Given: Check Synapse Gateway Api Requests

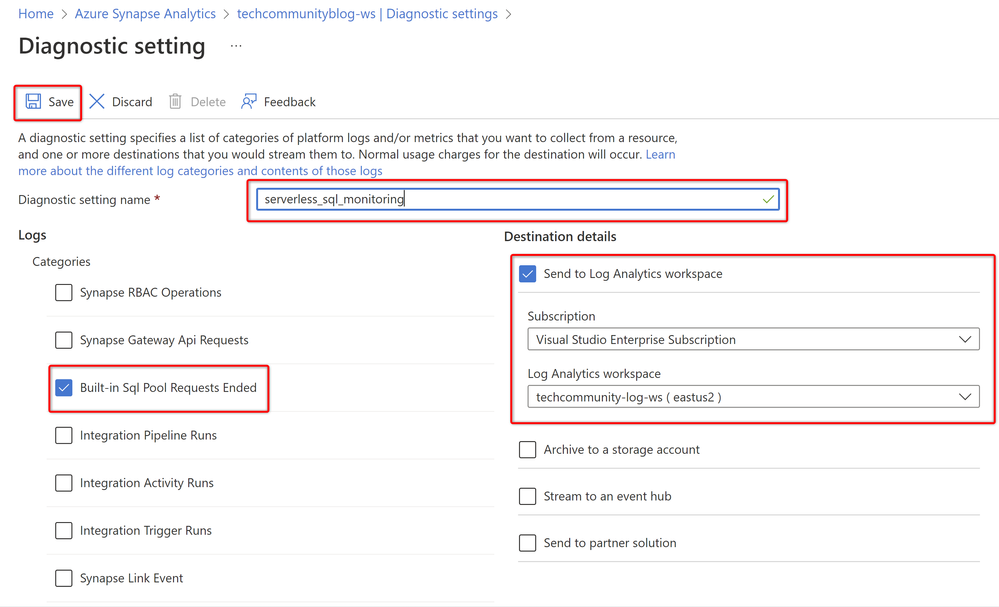Looking at the screenshot, I should click(x=64, y=341).
